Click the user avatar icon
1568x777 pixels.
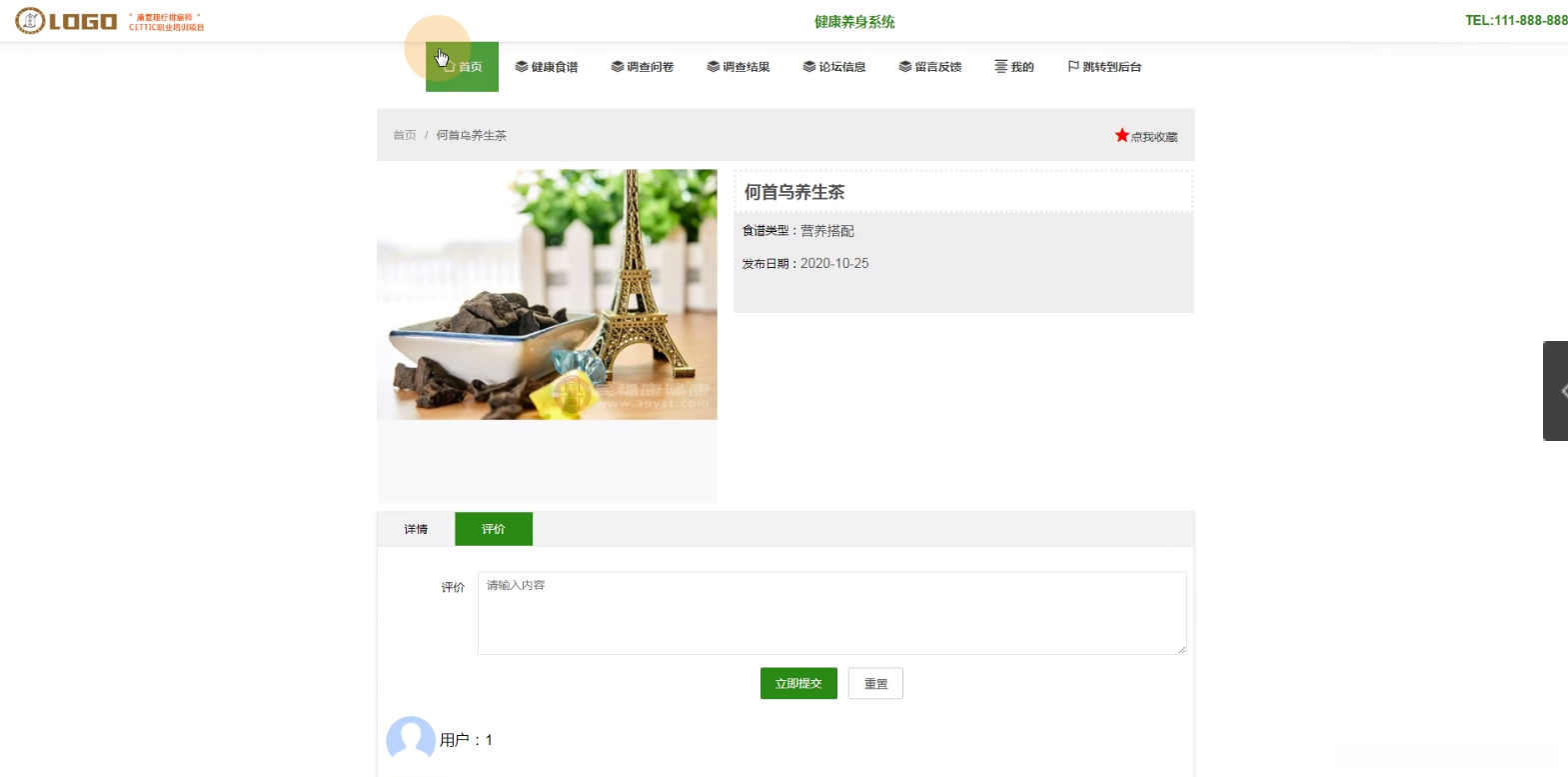pyautogui.click(x=411, y=740)
